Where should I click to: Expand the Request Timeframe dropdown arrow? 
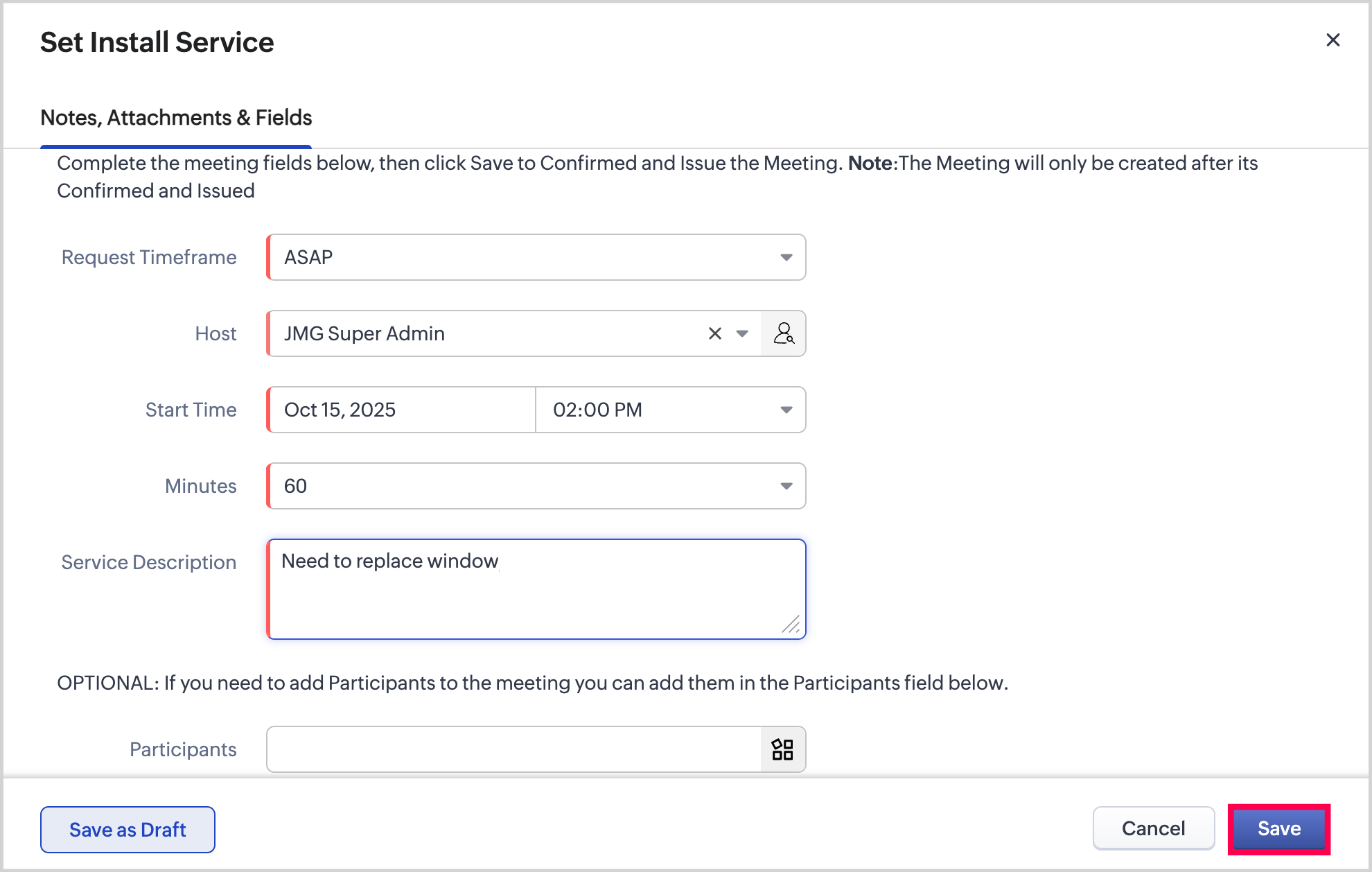[786, 257]
